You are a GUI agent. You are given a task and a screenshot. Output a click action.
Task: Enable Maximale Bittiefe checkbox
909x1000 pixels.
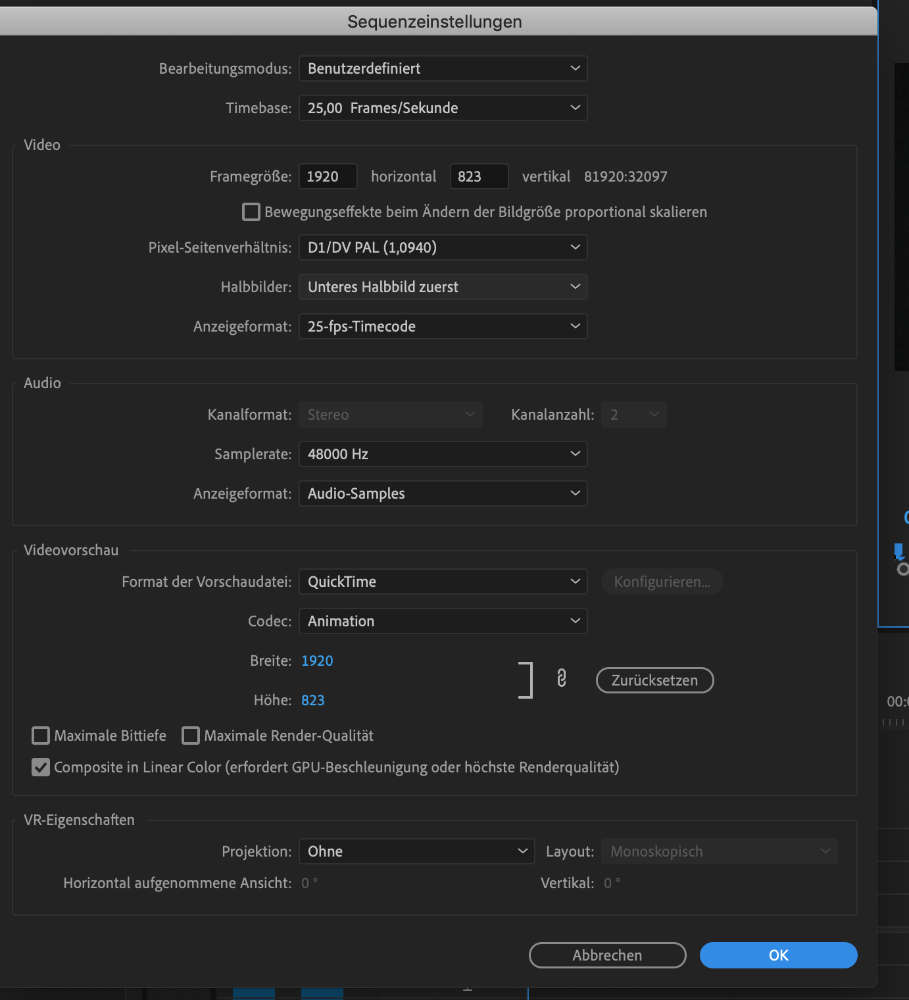41,736
